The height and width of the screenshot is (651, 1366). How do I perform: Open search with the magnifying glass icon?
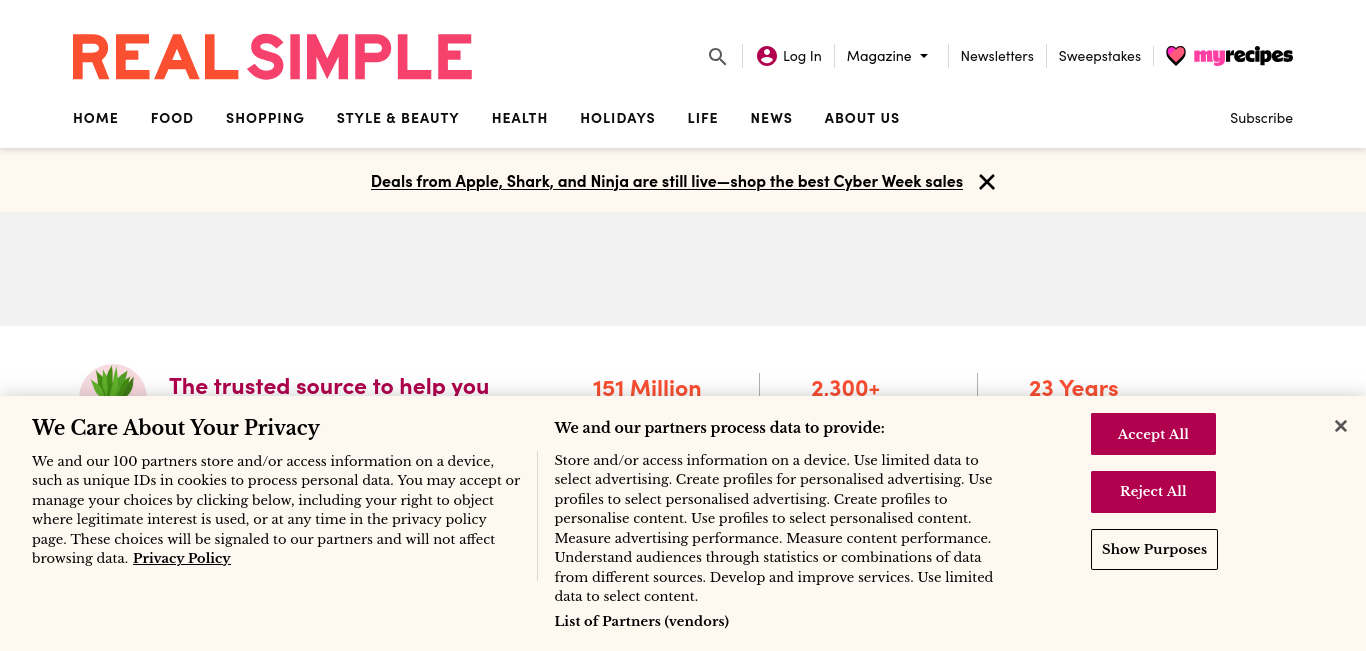click(x=717, y=56)
